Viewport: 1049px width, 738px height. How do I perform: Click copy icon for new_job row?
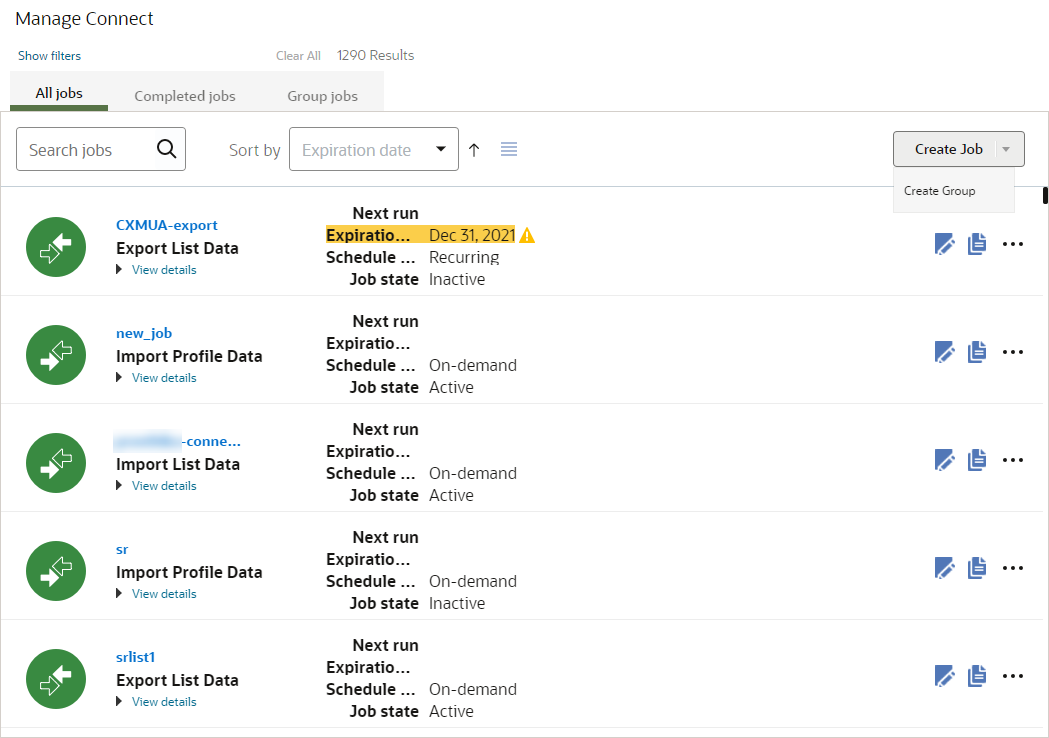(x=977, y=351)
